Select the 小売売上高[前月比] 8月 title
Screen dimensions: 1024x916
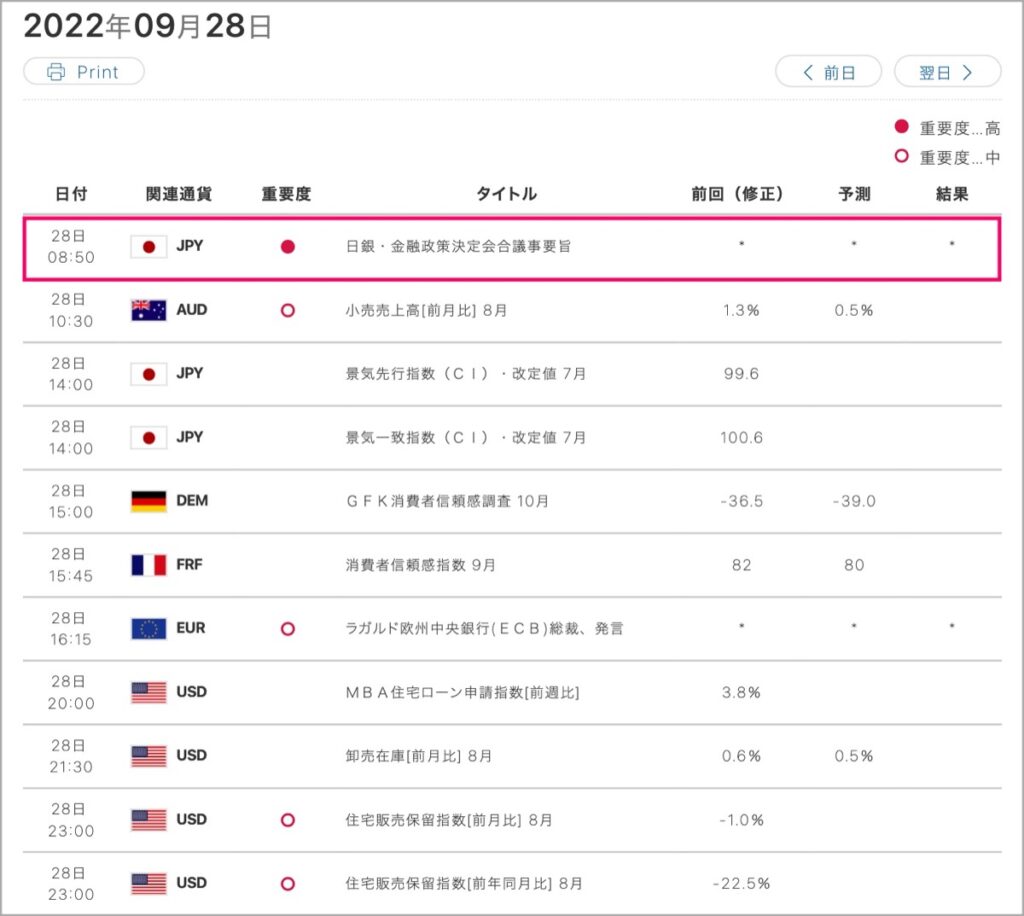[426, 310]
